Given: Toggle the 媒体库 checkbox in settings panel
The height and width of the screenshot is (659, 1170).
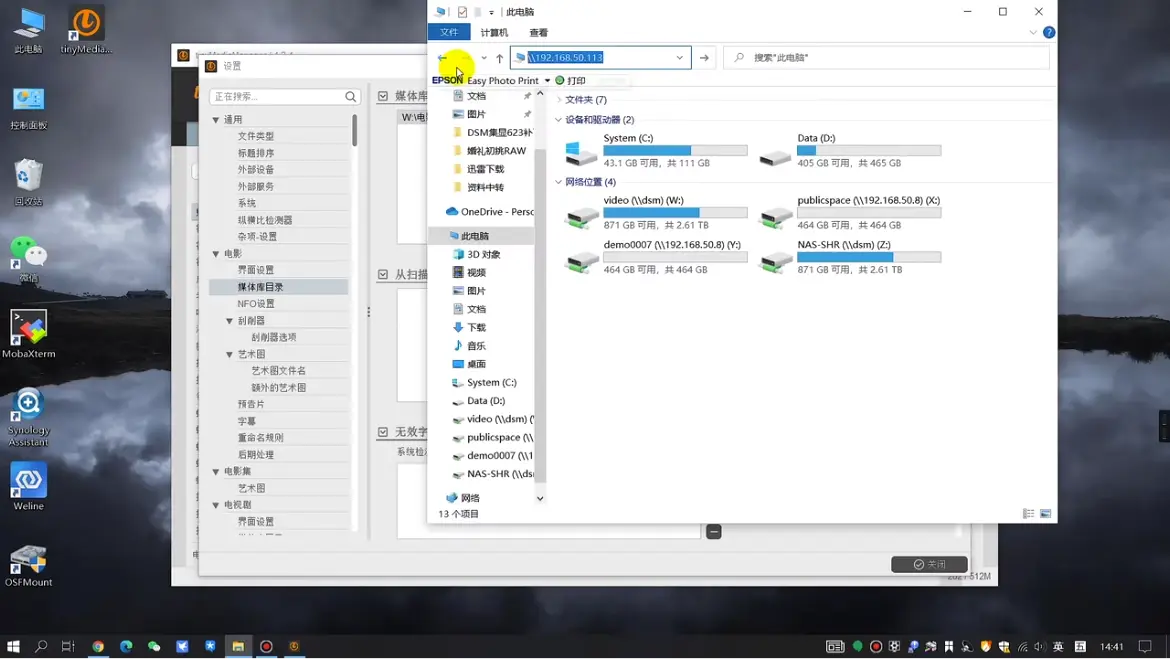Looking at the screenshot, I should pos(383,96).
